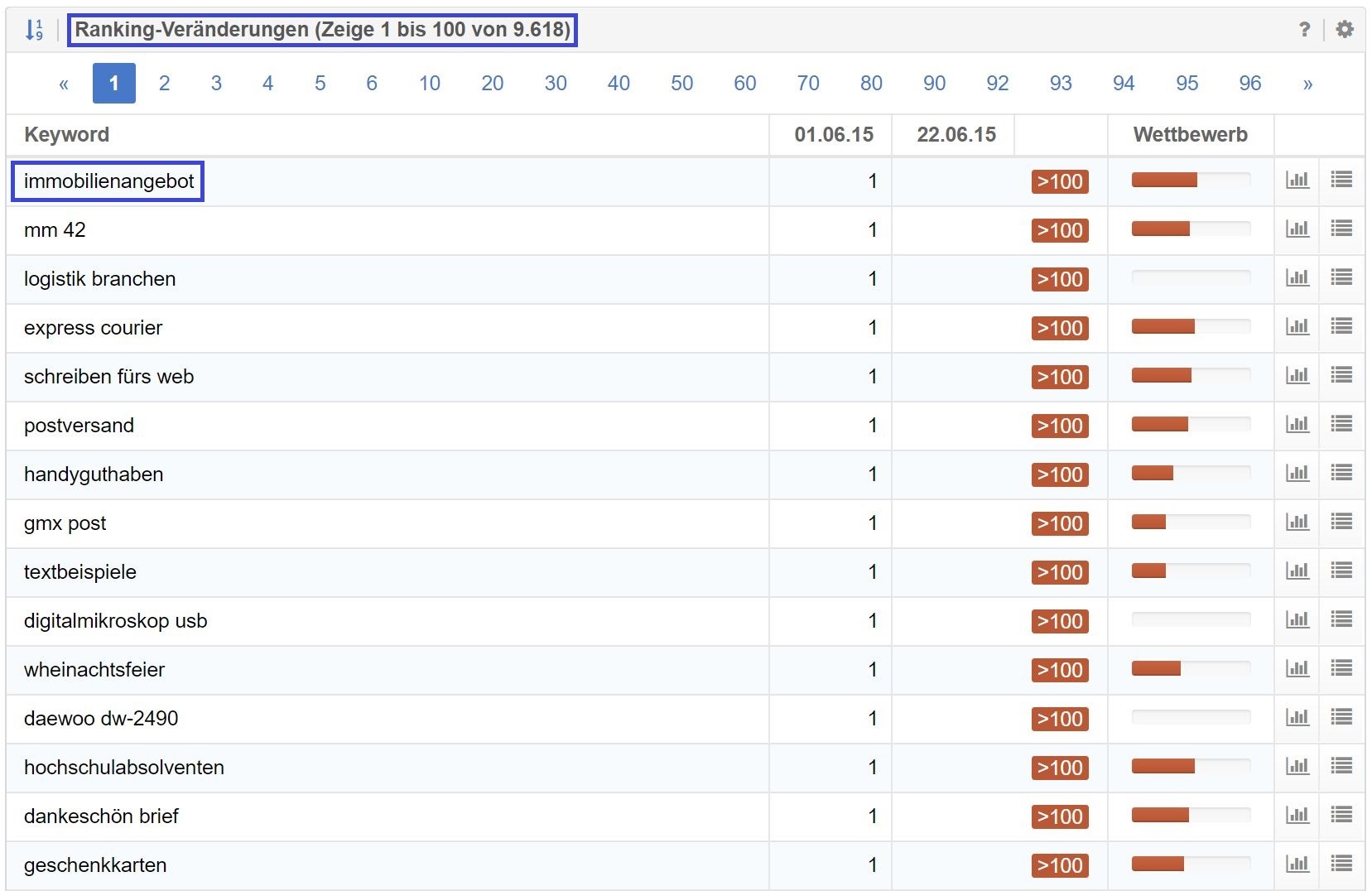The image size is (1372, 891).
Task: Click next pages double arrow
Action: click(x=1307, y=84)
